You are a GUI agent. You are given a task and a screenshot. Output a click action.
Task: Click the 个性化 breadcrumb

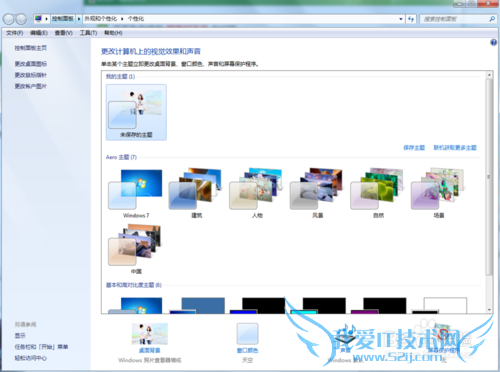[x=136, y=19]
